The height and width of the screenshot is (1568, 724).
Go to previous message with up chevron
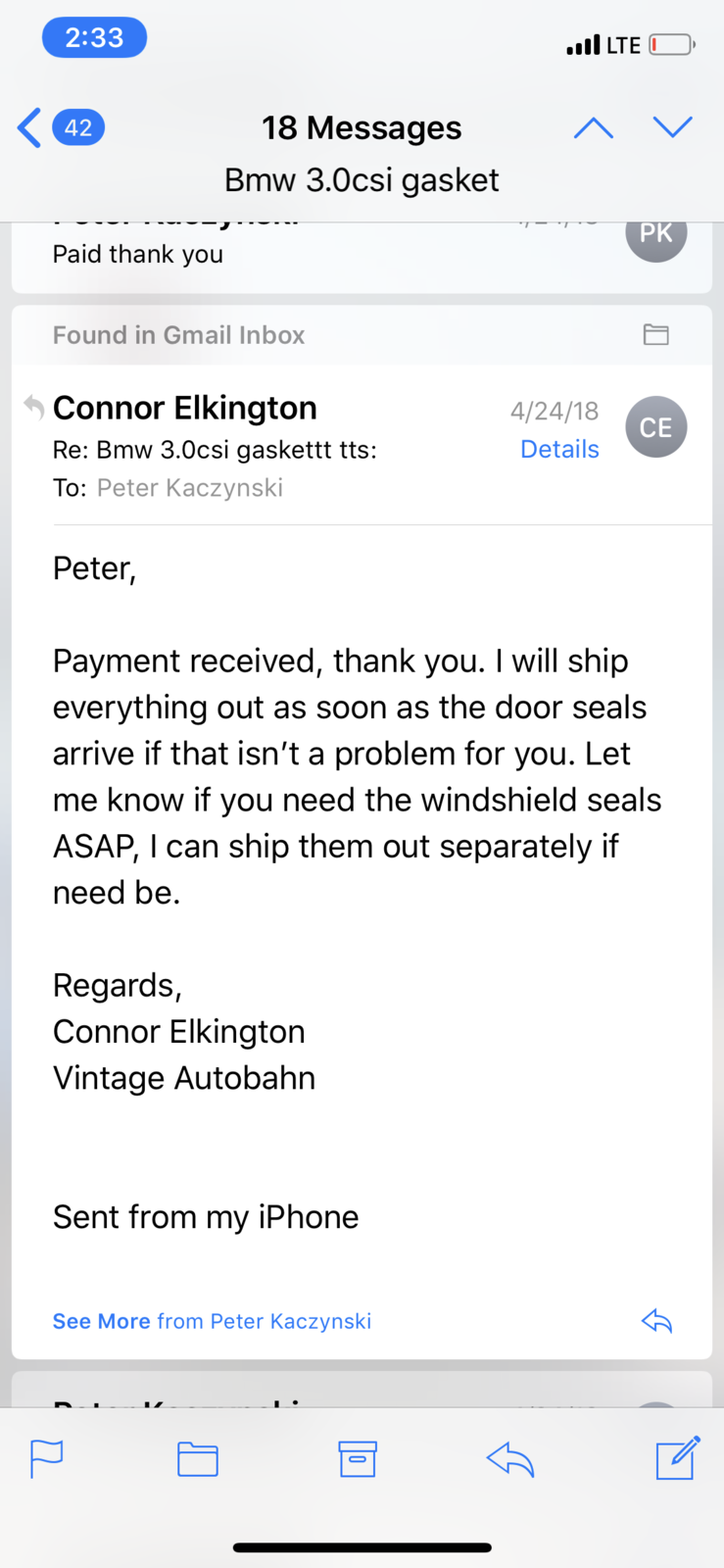(593, 128)
